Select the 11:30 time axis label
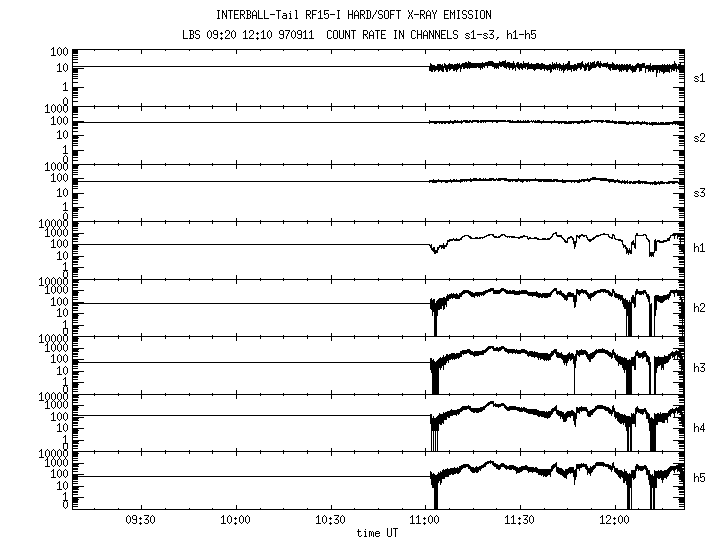720x550 pixels. tap(520, 521)
